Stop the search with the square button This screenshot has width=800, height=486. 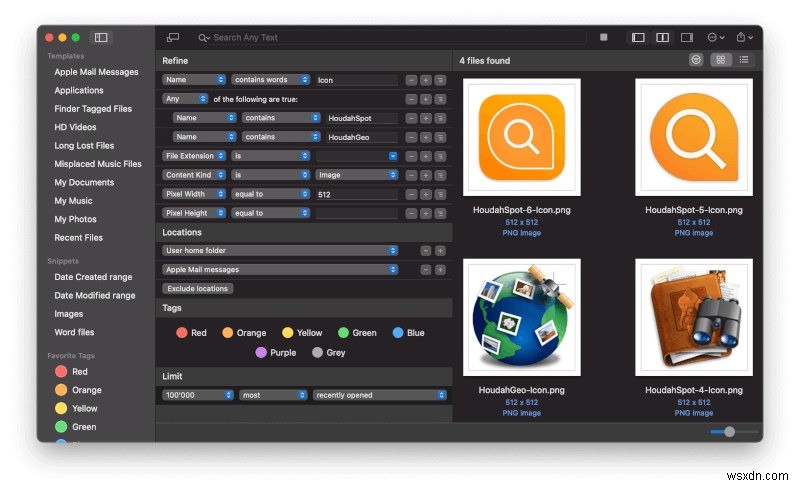click(x=604, y=37)
